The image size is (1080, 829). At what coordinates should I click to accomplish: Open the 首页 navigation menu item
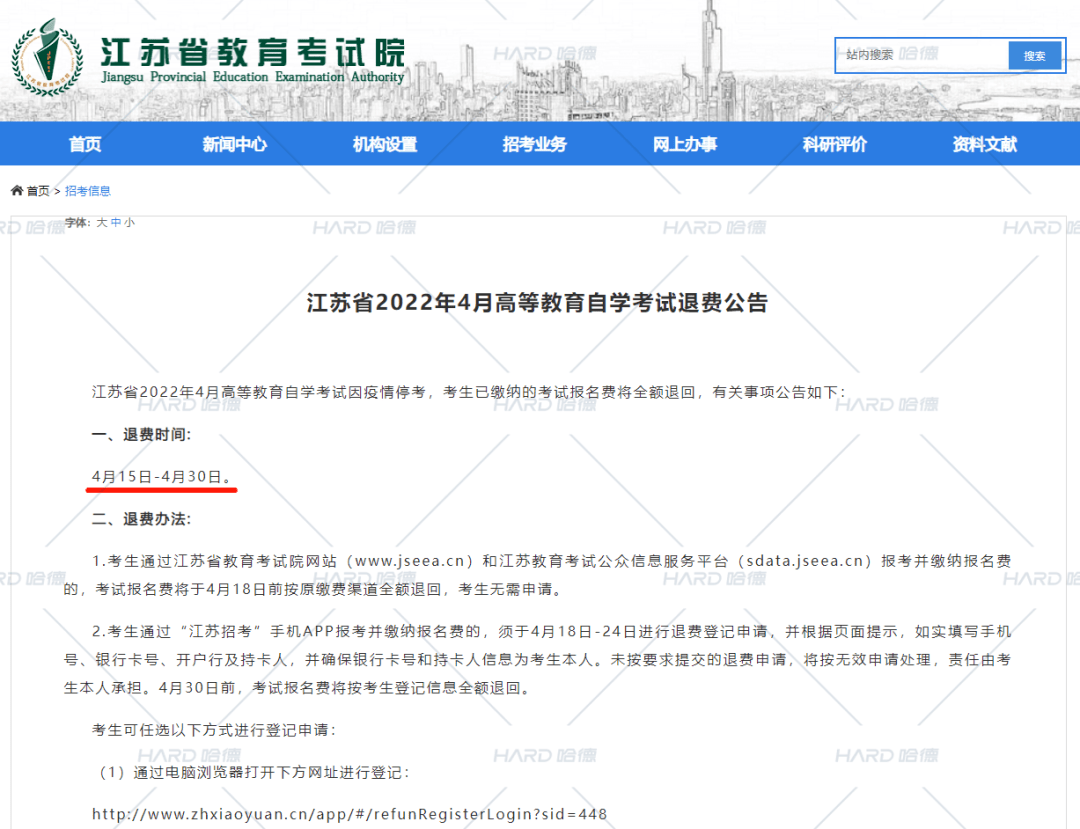coord(85,144)
